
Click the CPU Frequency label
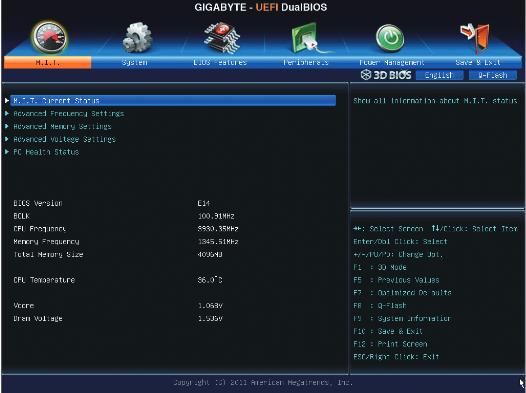point(40,229)
